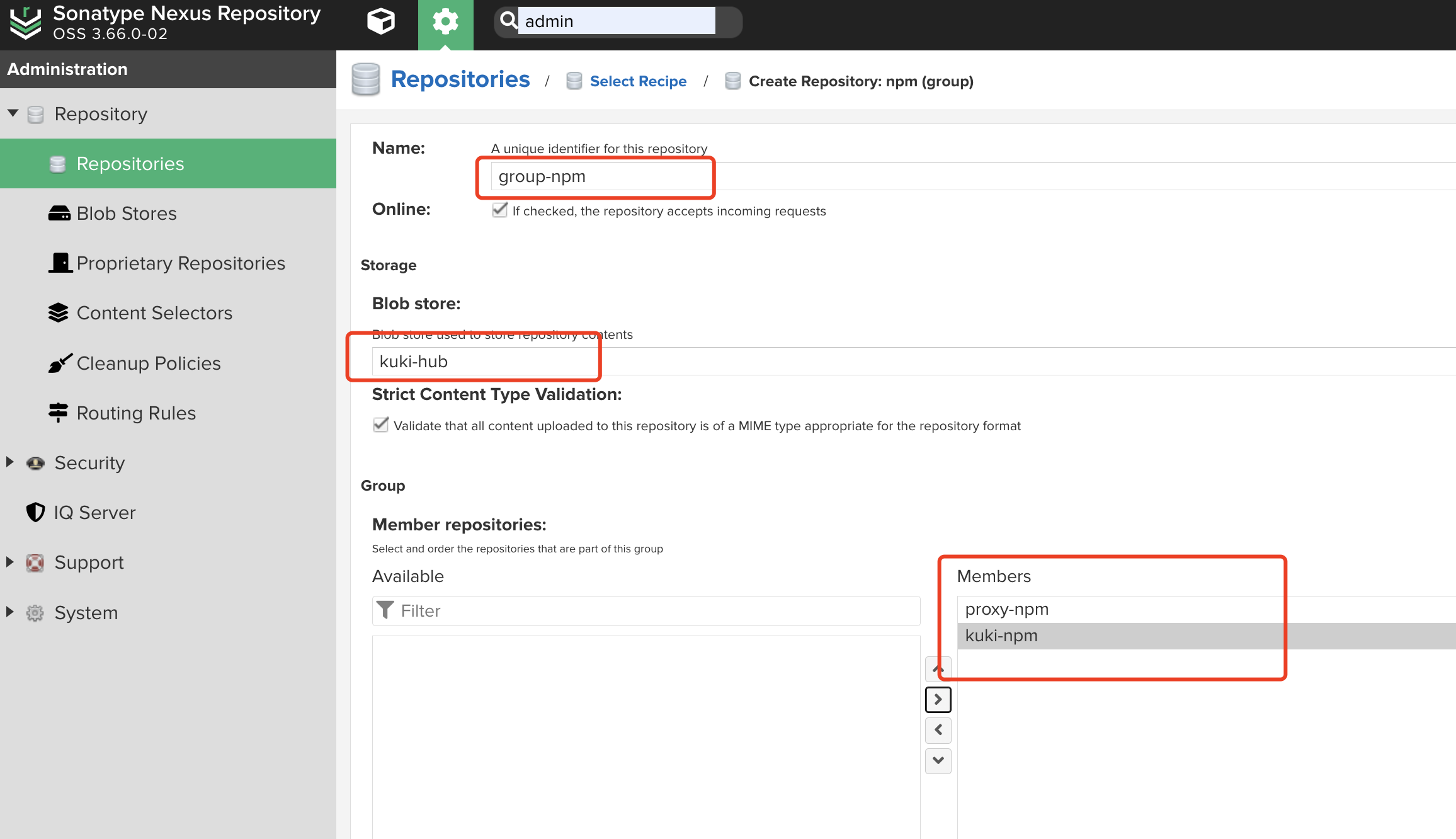
Task: Click the Members list heading
Action: tap(994, 576)
